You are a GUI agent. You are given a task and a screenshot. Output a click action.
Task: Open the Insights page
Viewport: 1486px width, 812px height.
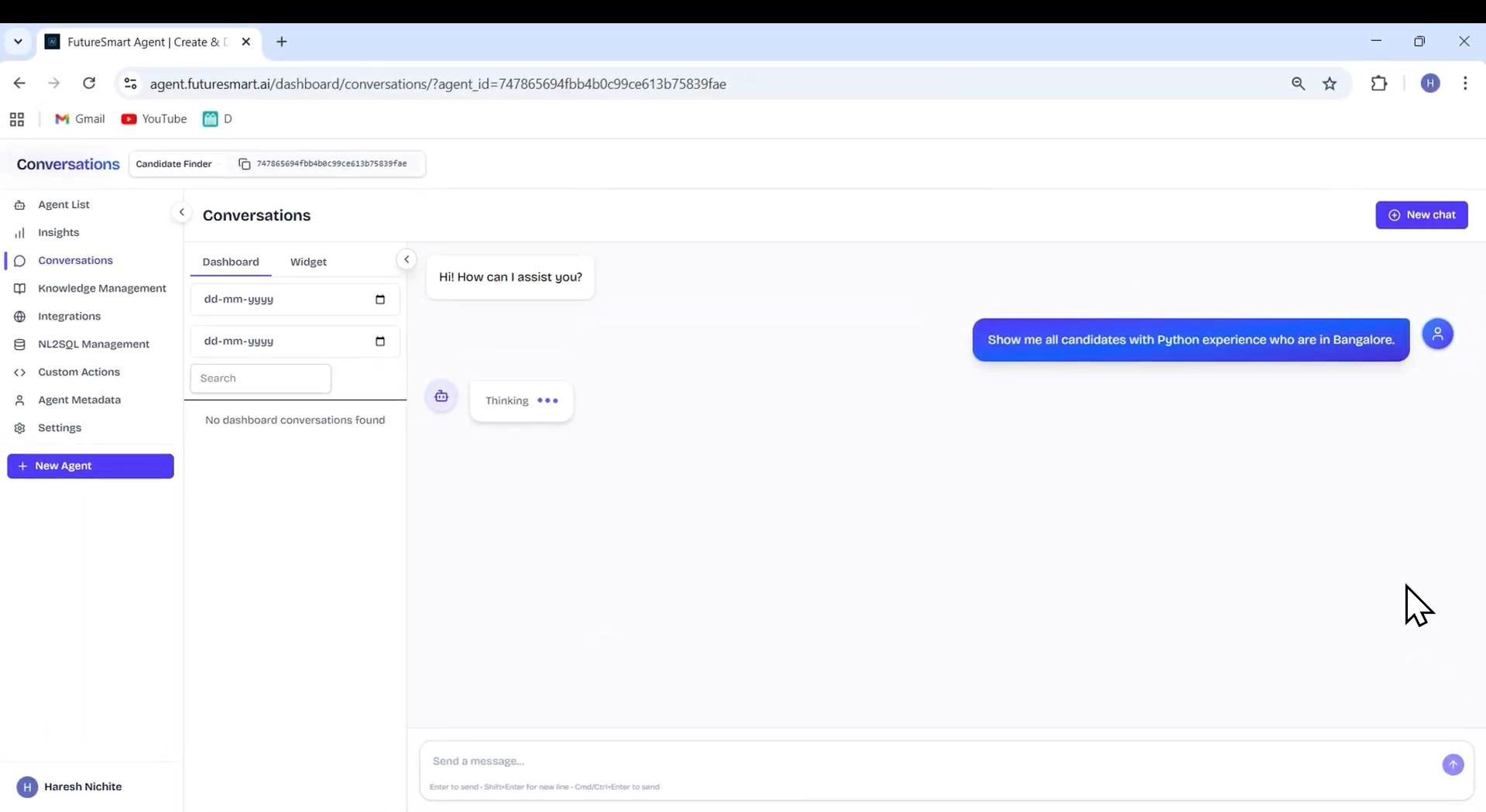[58, 232]
